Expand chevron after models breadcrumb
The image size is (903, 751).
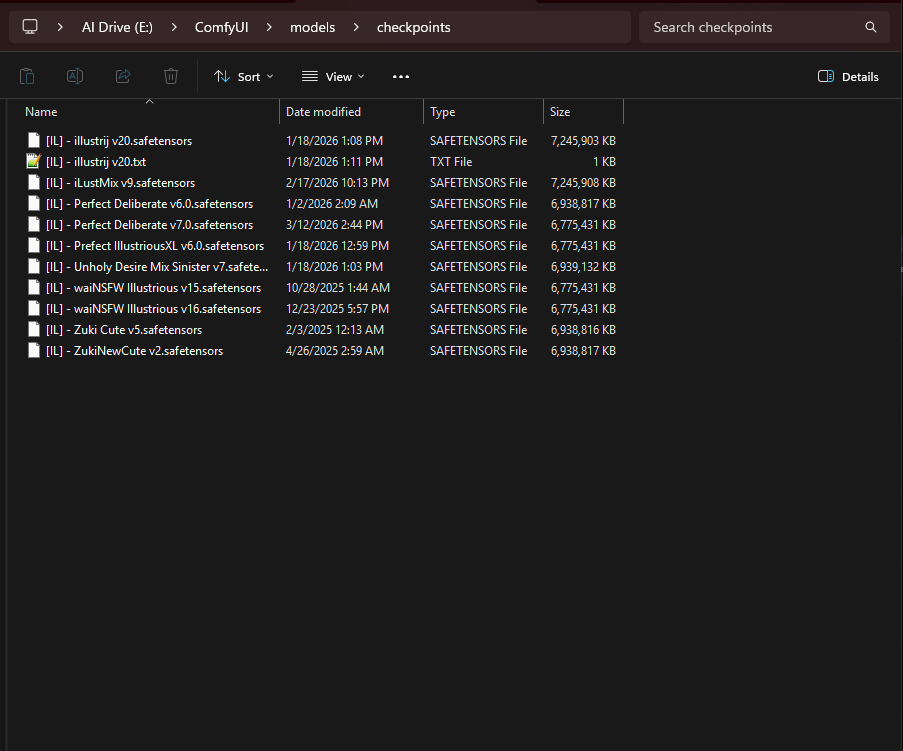356,27
